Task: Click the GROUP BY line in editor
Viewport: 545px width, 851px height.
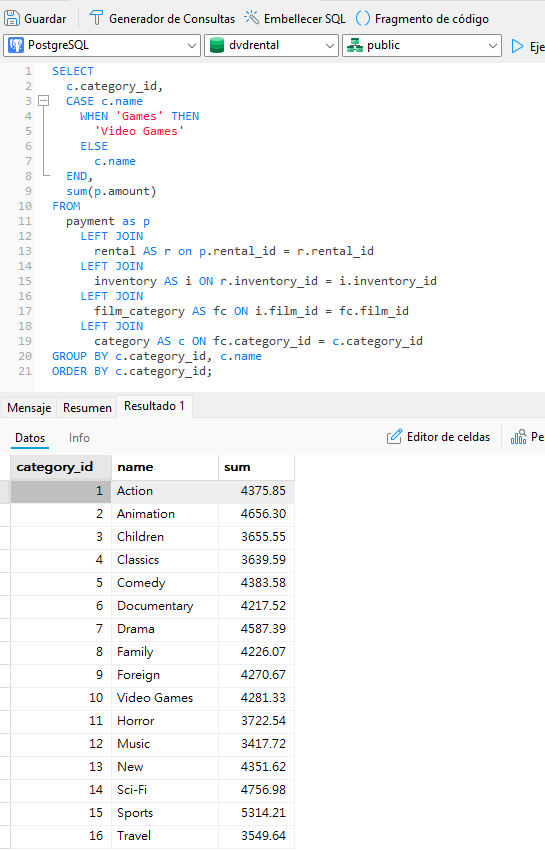Action: pyautogui.click(x=157, y=357)
